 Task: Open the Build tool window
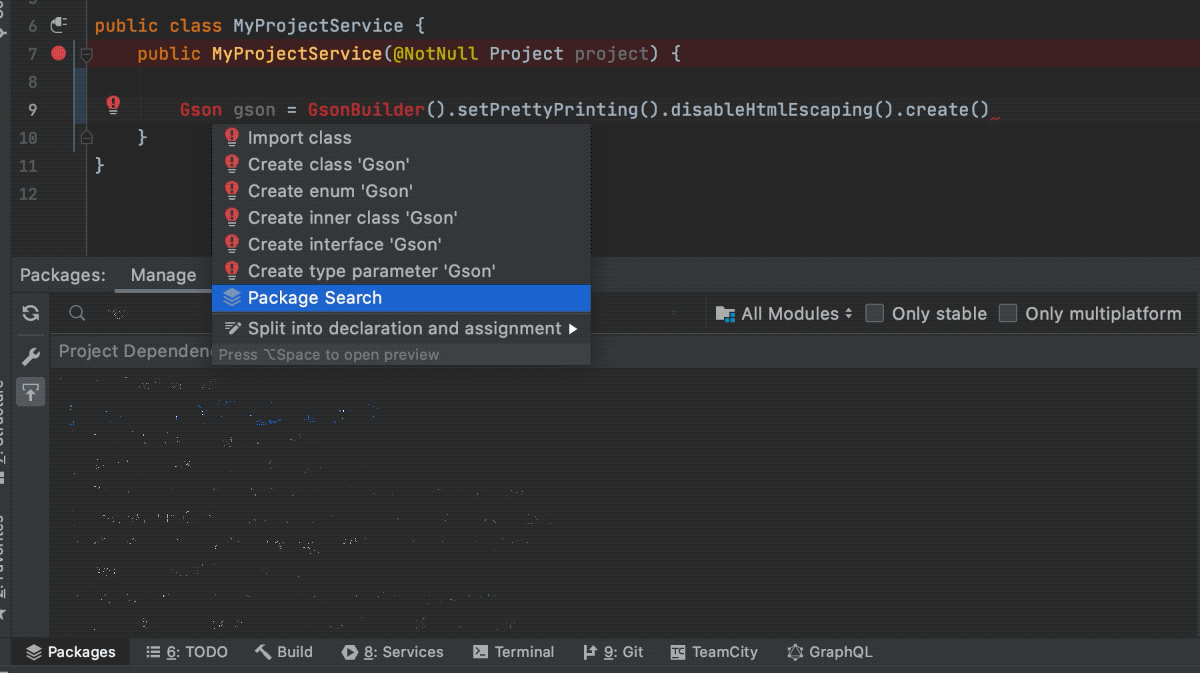click(284, 652)
